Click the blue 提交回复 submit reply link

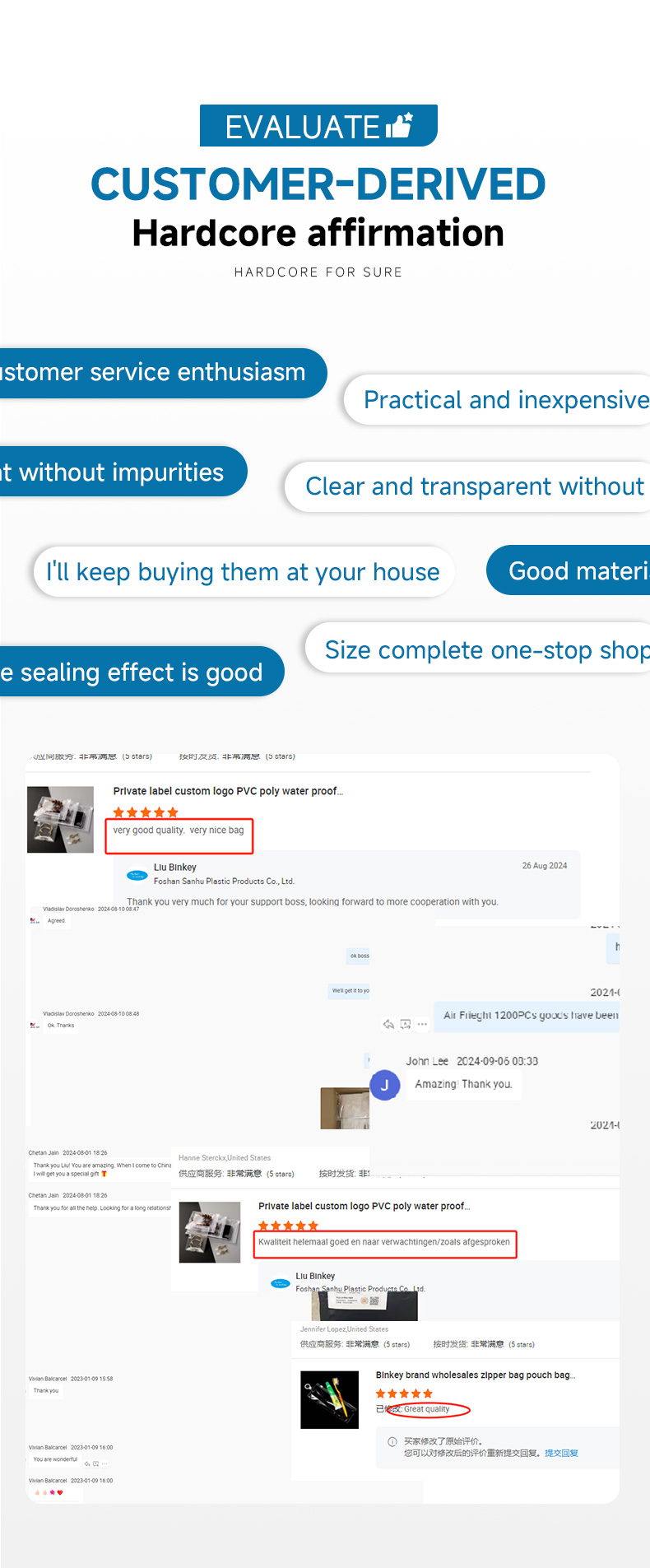point(561,1453)
